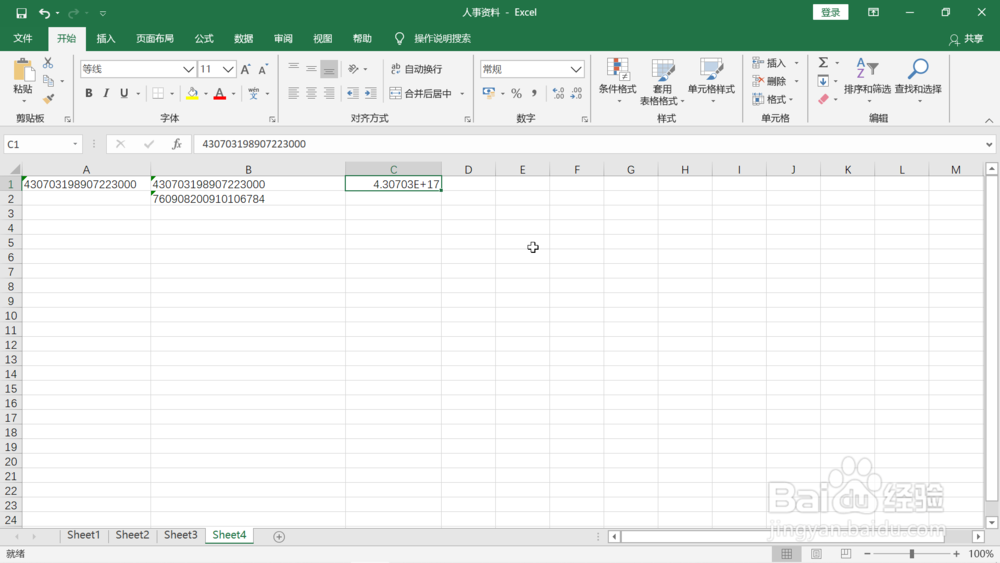The image size is (1000, 563).
Task: Activate the Format Painter brush
Action: (48, 99)
